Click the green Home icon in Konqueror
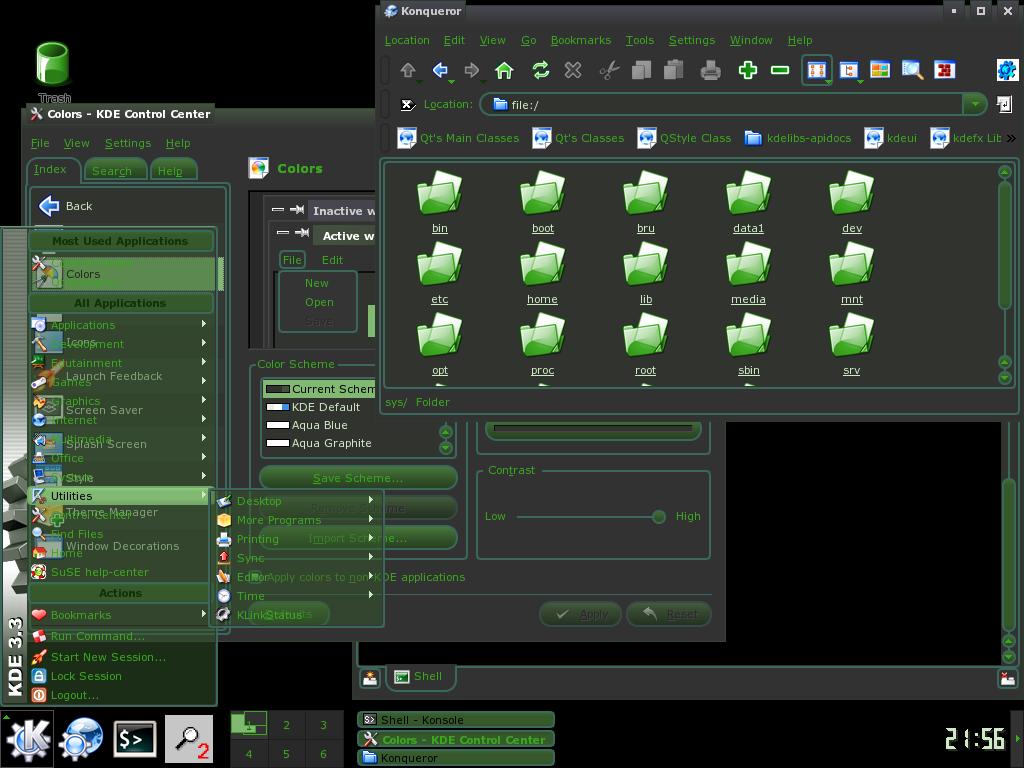The width and height of the screenshot is (1024, 768). (504, 70)
